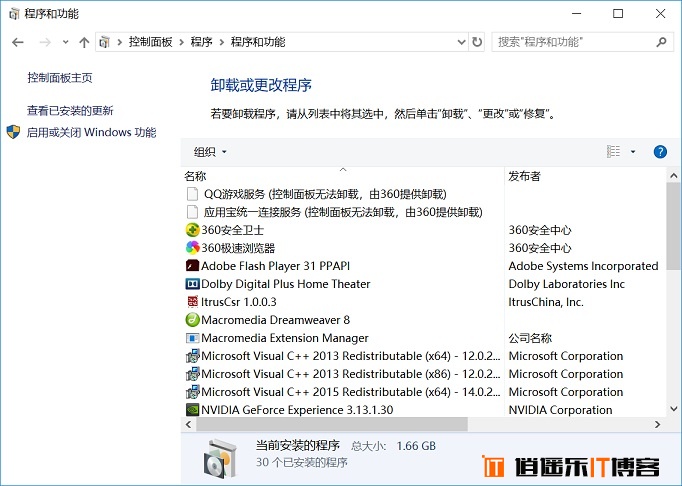The height and width of the screenshot is (486, 682).
Task: Click the Adobe Flash Player icon
Action: click(x=192, y=266)
